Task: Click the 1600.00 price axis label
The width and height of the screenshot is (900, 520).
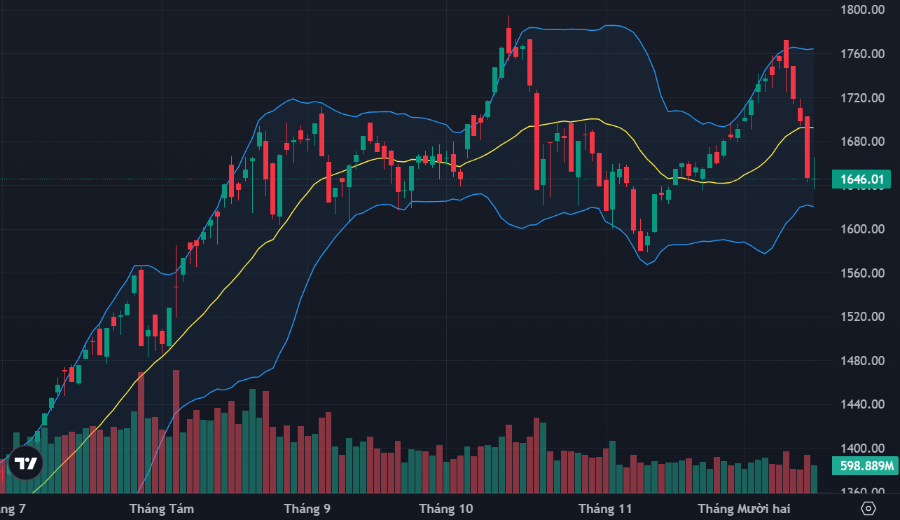Action: (x=862, y=229)
